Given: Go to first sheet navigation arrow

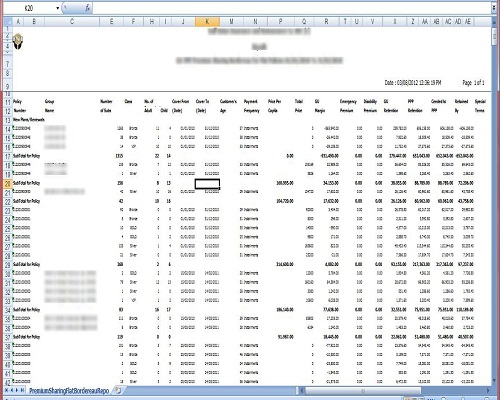Looking at the screenshot, I should coord(7,390).
